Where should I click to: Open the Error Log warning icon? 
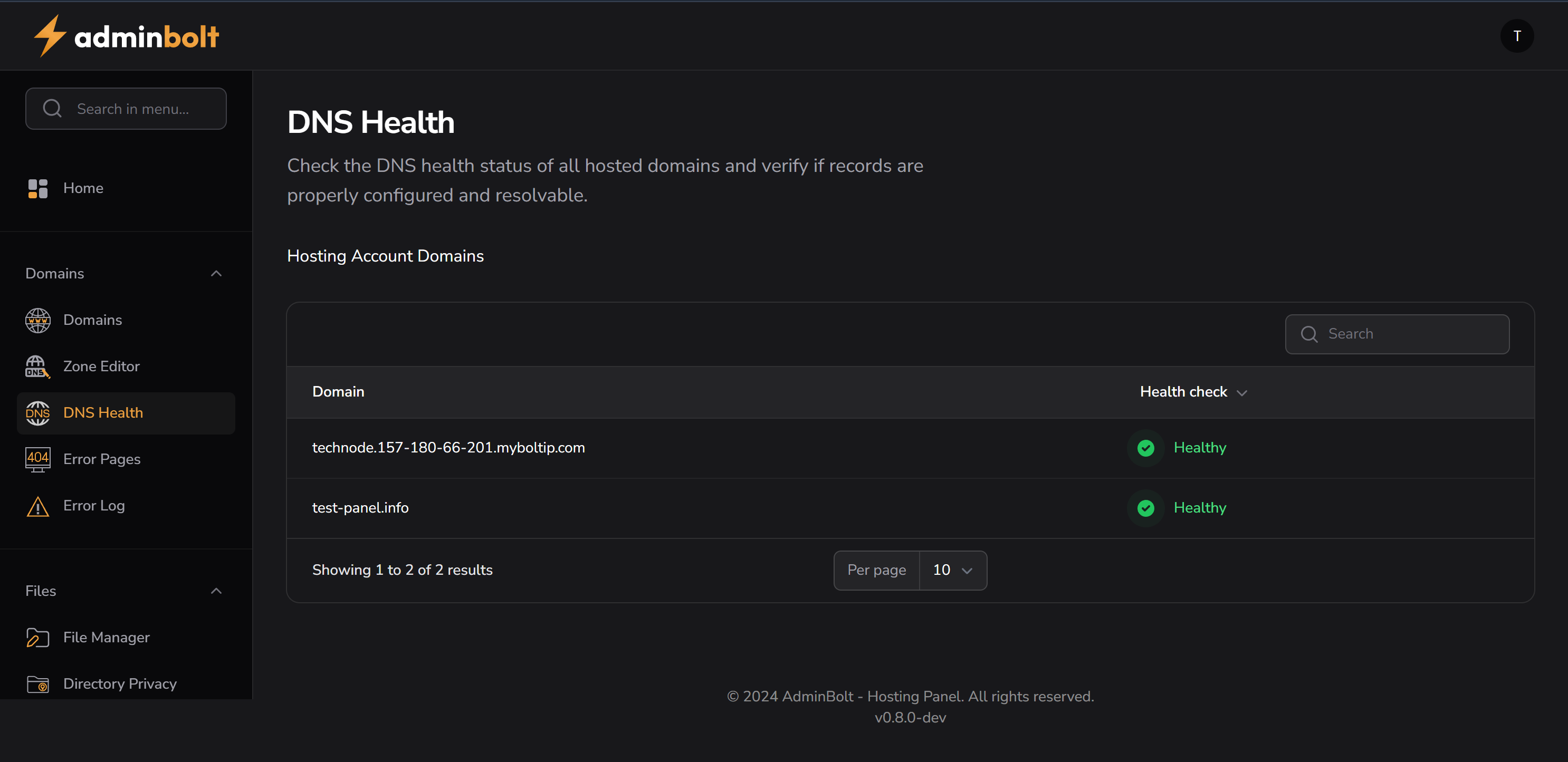pos(37,505)
